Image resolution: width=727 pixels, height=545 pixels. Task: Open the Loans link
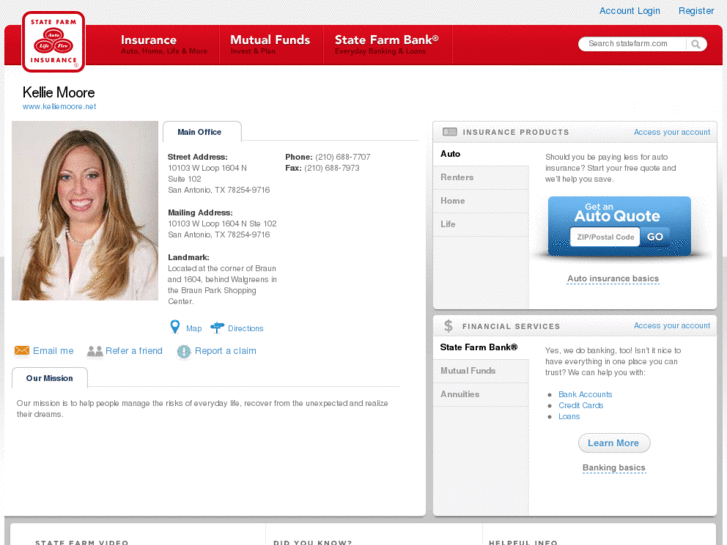[569, 417]
